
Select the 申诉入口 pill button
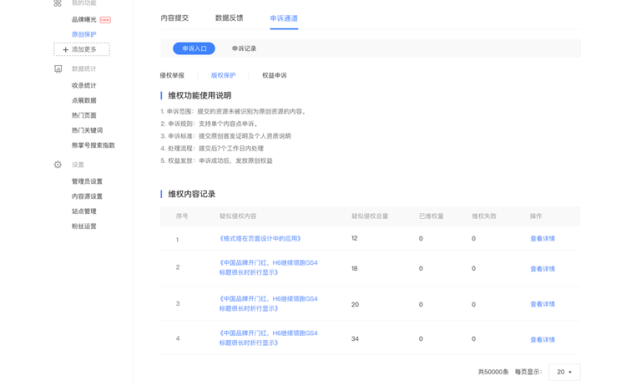tap(194, 48)
